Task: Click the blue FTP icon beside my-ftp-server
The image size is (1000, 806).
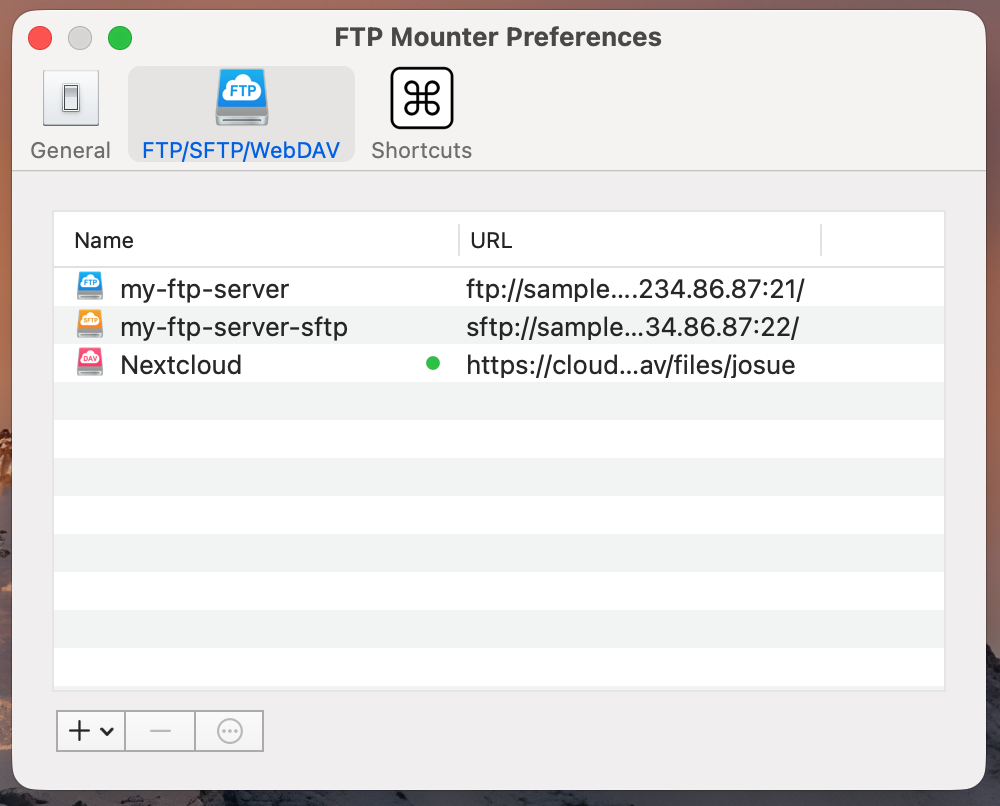Action: point(90,288)
